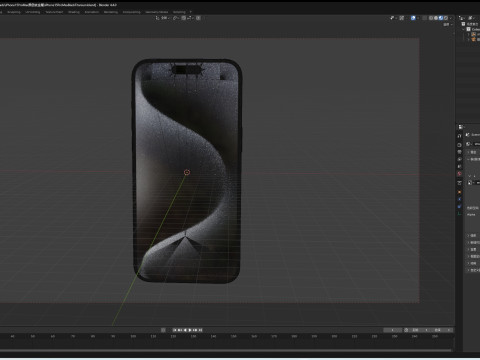The image size is (480, 360).
Task: Open the Tool properties tab
Action: coord(459,136)
